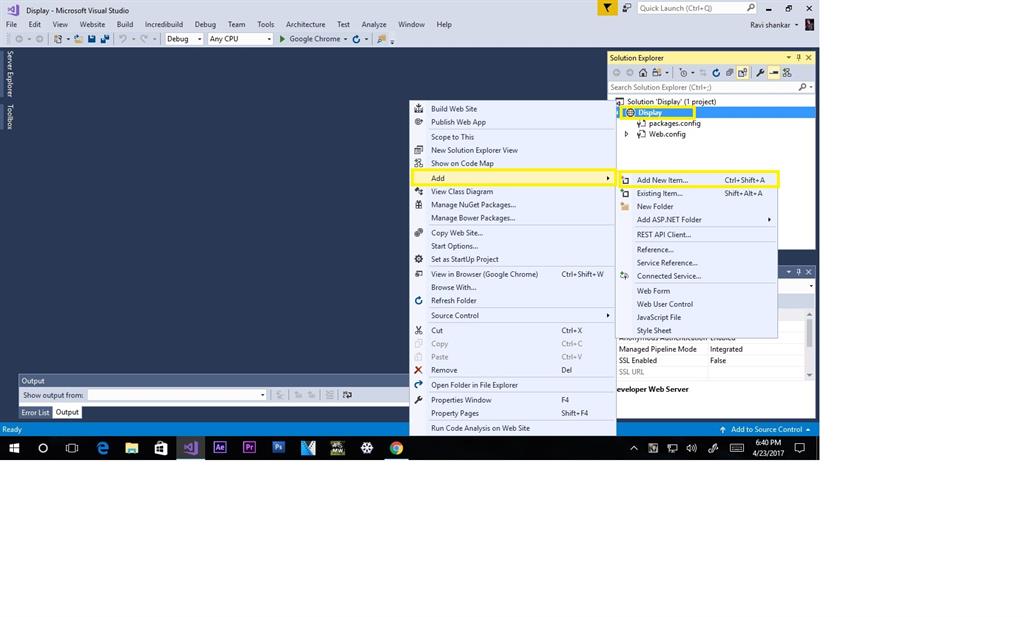This screenshot has height=617, width=1024.
Task: Click the Solution Explorer Refresh icon
Action: pyautogui.click(x=716, y=72)
